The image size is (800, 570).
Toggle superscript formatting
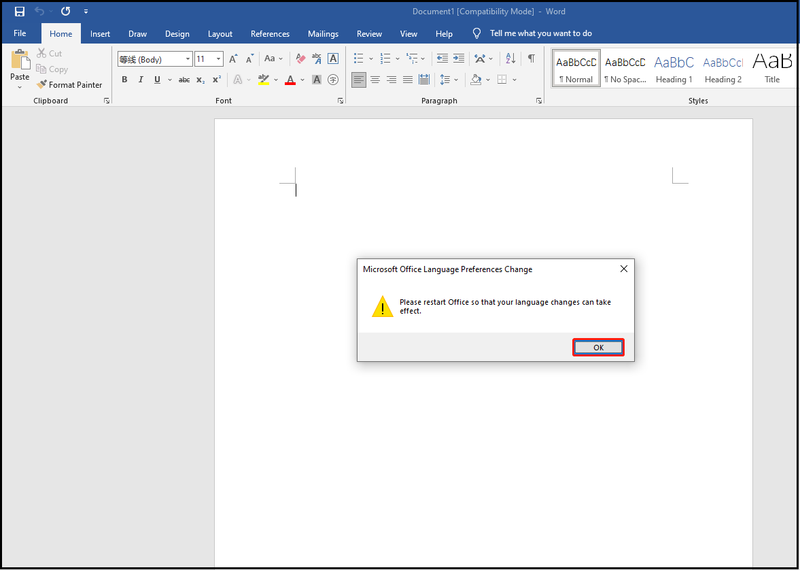pyautogui.click(x=216, y=80)
